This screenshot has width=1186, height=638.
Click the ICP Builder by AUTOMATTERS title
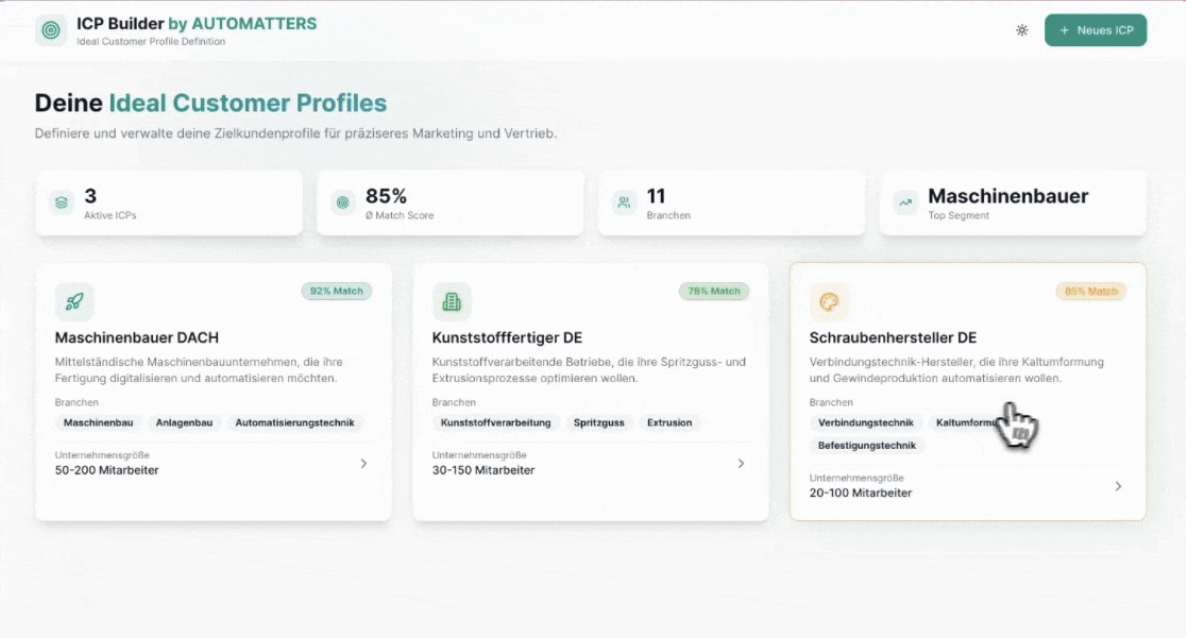coord(197,23)
